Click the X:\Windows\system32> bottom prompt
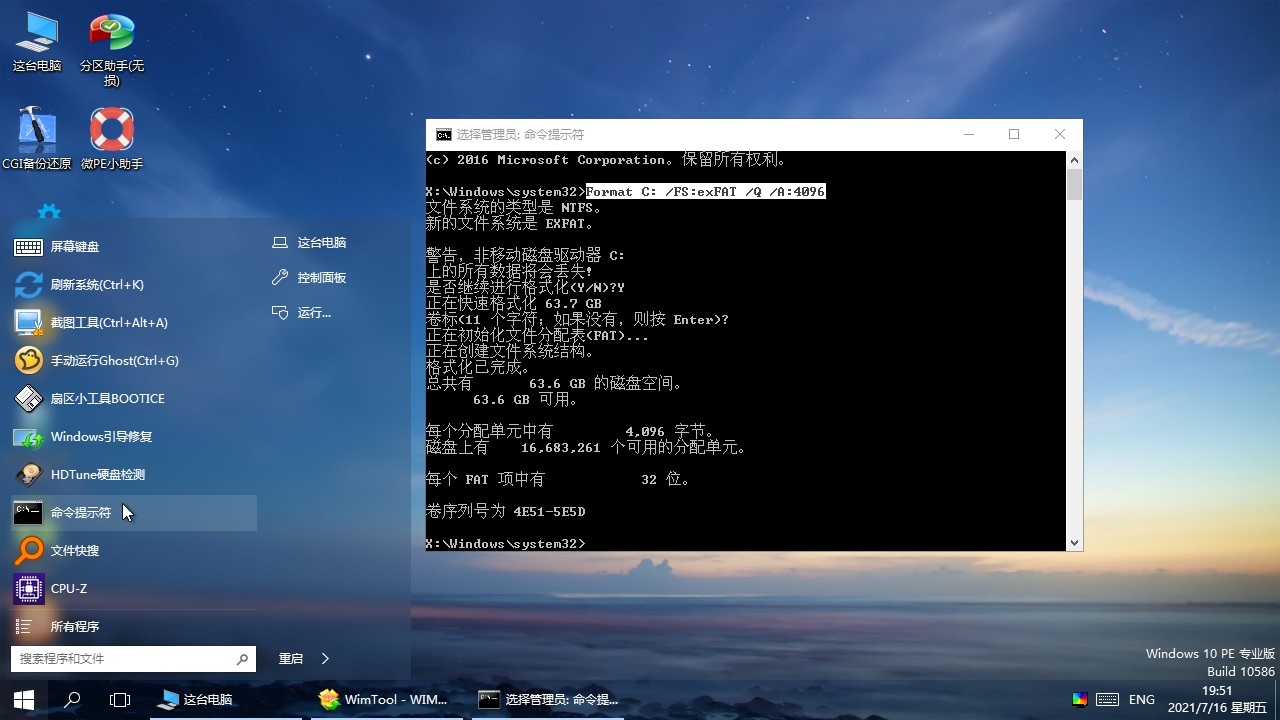The width and height of the screenshot is (1280, 720). pyautogui.click(x=505, y=543)
